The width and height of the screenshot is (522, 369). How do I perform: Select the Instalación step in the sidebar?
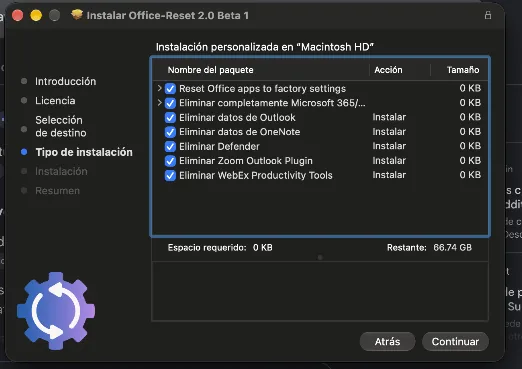click(x=61, y=171)
